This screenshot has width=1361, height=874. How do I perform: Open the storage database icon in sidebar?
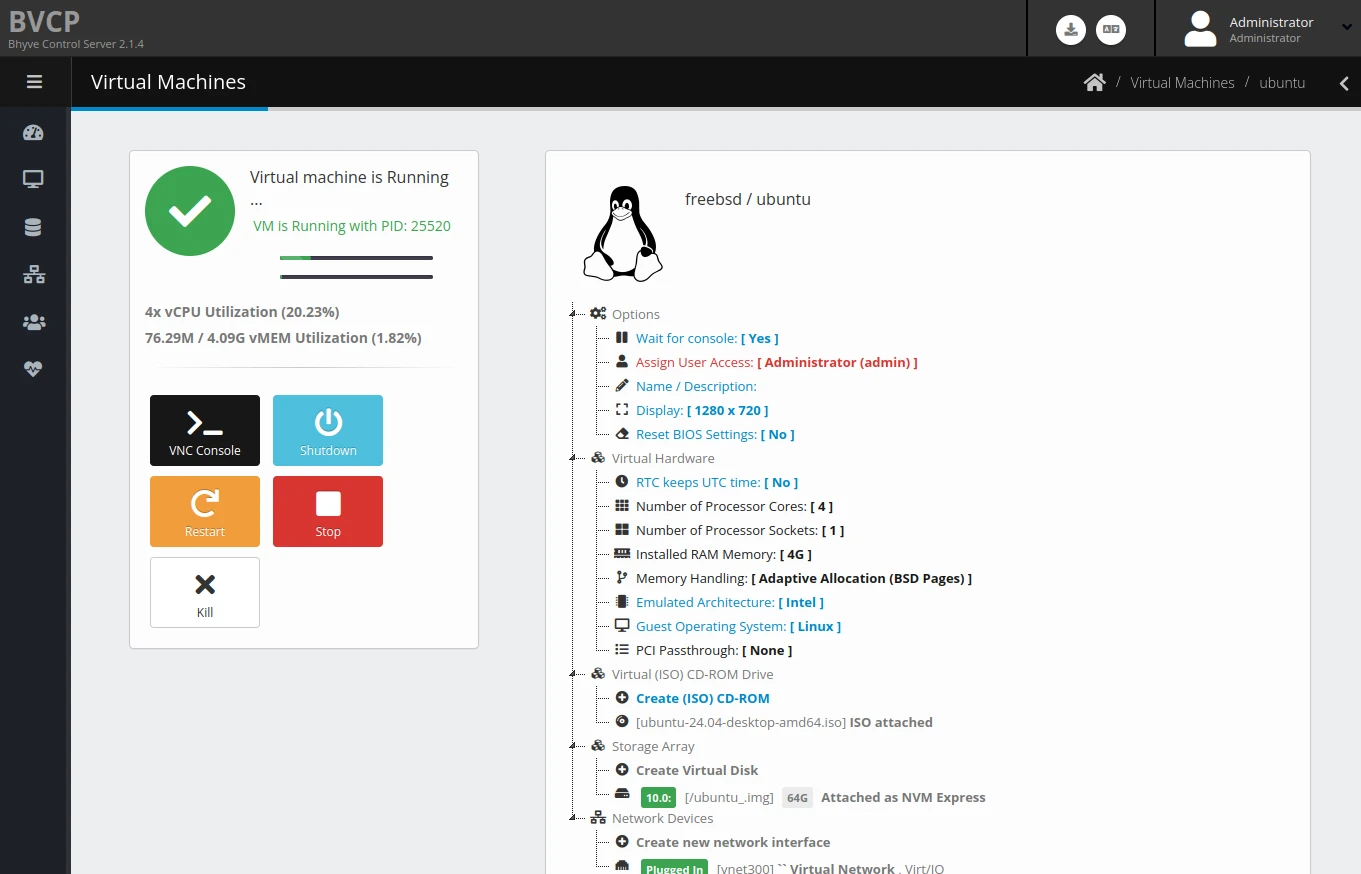pos(33,228)
